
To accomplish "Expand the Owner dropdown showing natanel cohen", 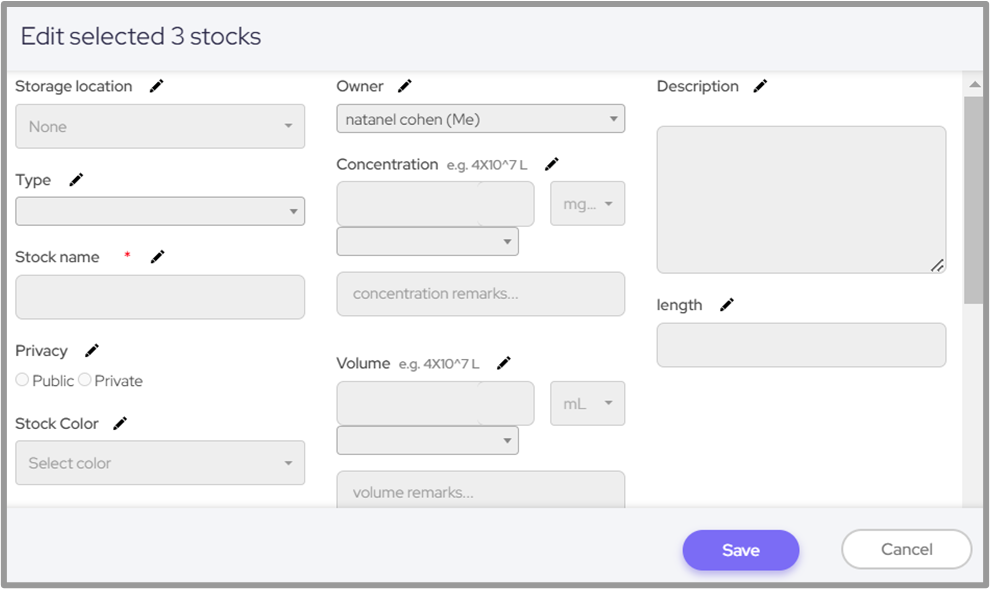I will 480,119.
